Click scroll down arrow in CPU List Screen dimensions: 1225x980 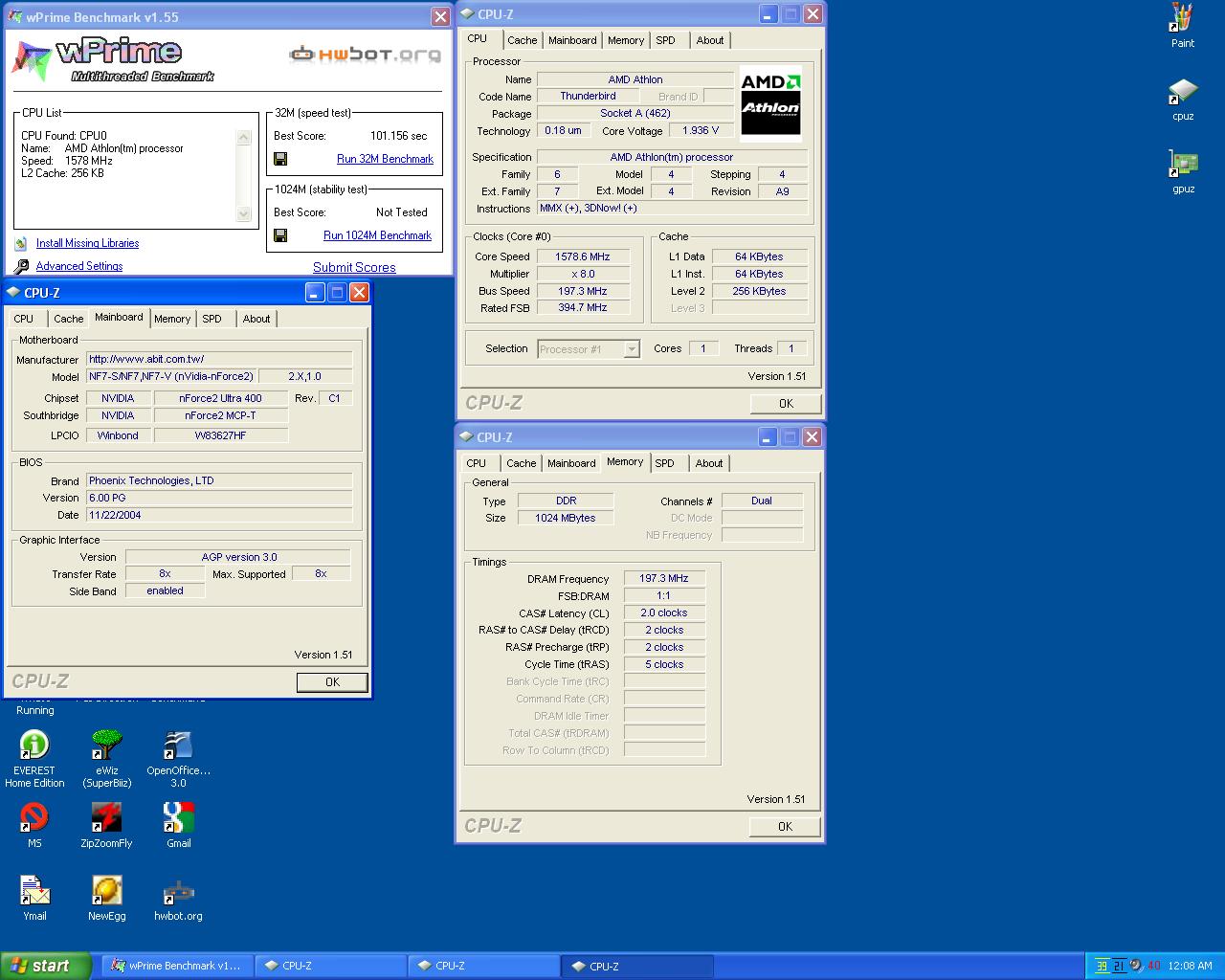pos(243,214)
